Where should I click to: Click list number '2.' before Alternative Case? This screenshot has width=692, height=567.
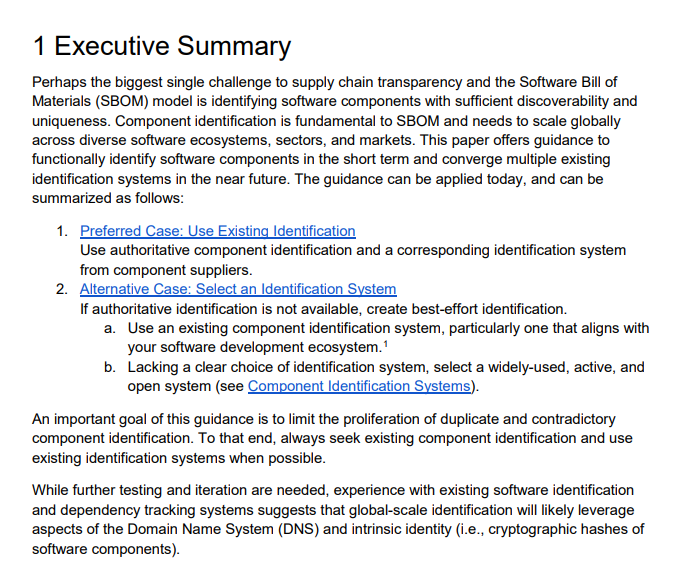62,289
